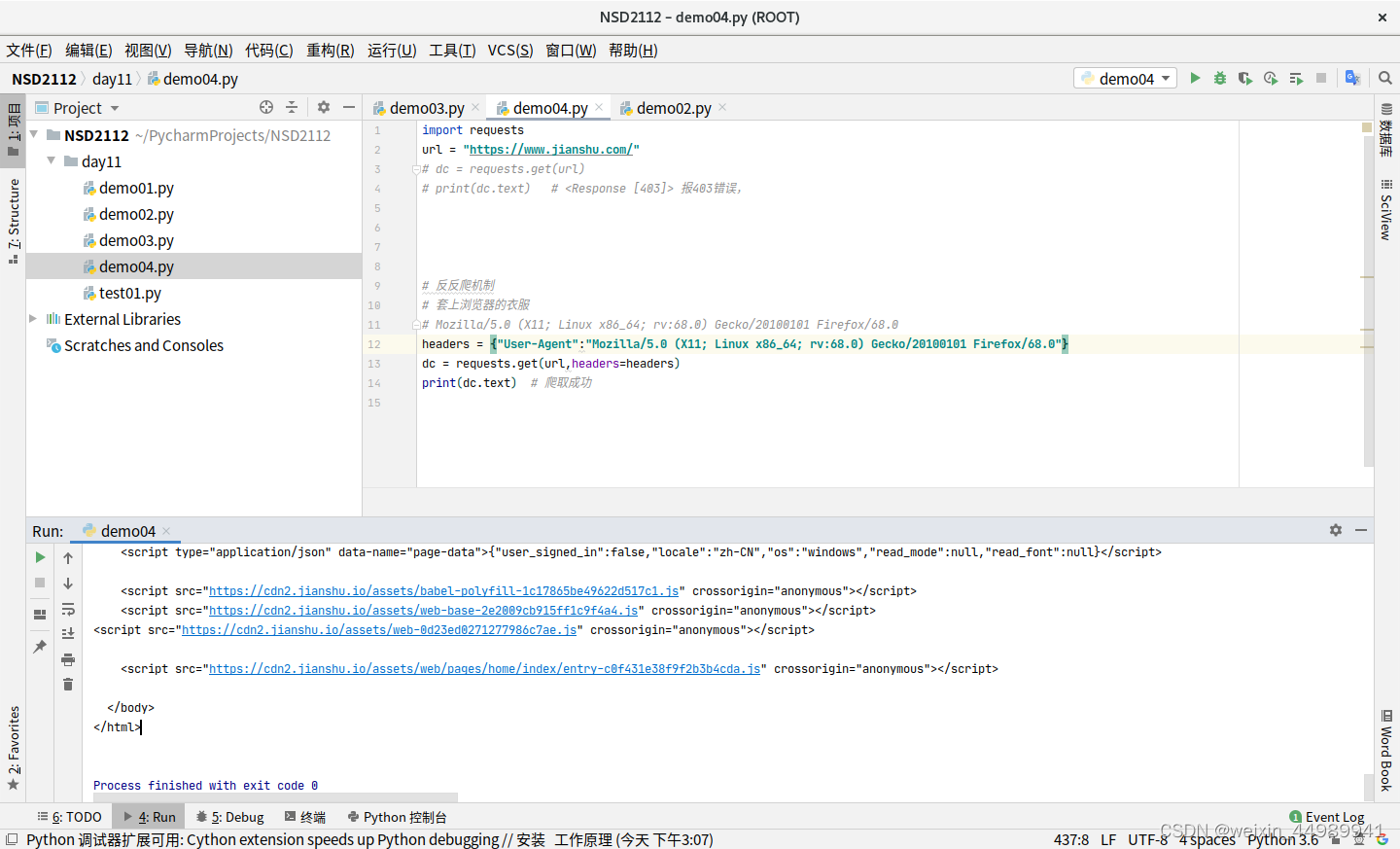Open the Python 控制台 tool window
Screen dimensions: 1400x849
point(397,817)
